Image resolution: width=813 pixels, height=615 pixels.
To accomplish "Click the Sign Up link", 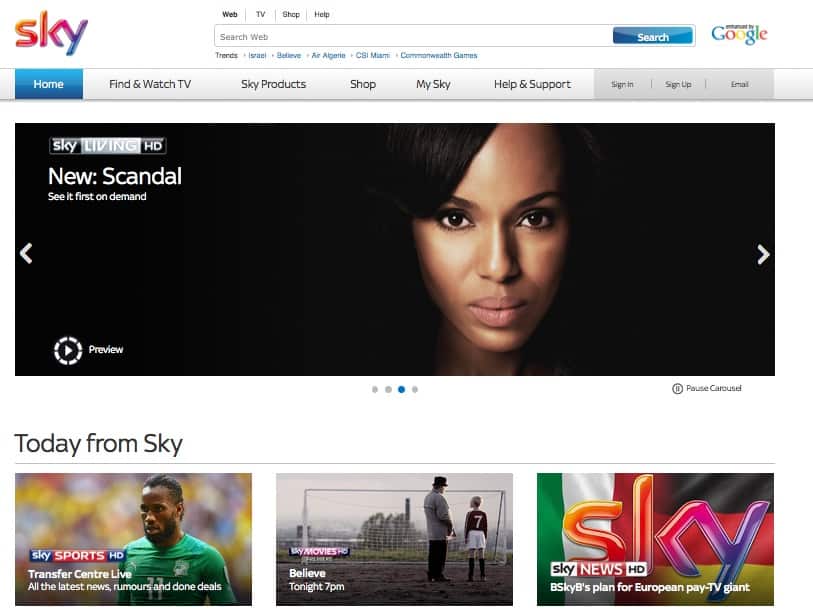I will pyautogui.click(x=678, y=85).
